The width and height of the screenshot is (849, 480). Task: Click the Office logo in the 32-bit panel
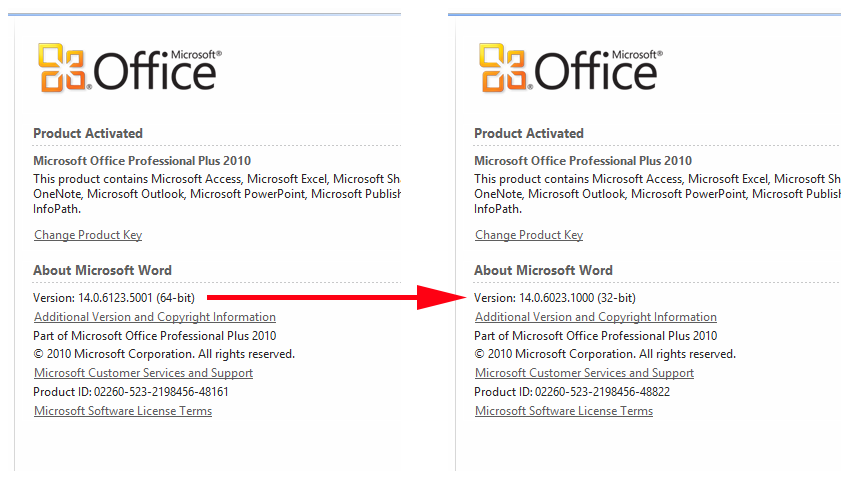[x=571, y=68]
